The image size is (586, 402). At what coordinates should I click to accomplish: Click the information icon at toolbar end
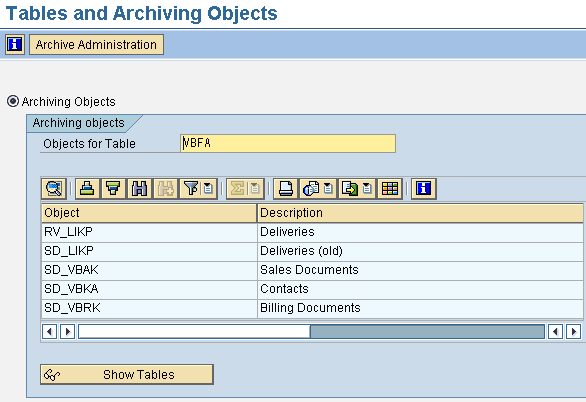(x=423, y=188)
